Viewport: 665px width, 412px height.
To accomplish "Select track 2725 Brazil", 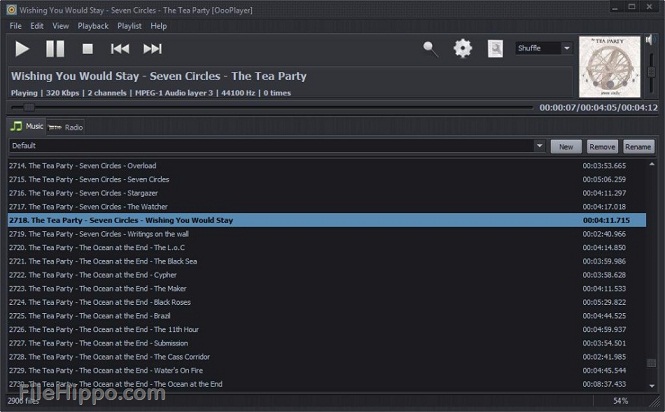I will 327,316.
